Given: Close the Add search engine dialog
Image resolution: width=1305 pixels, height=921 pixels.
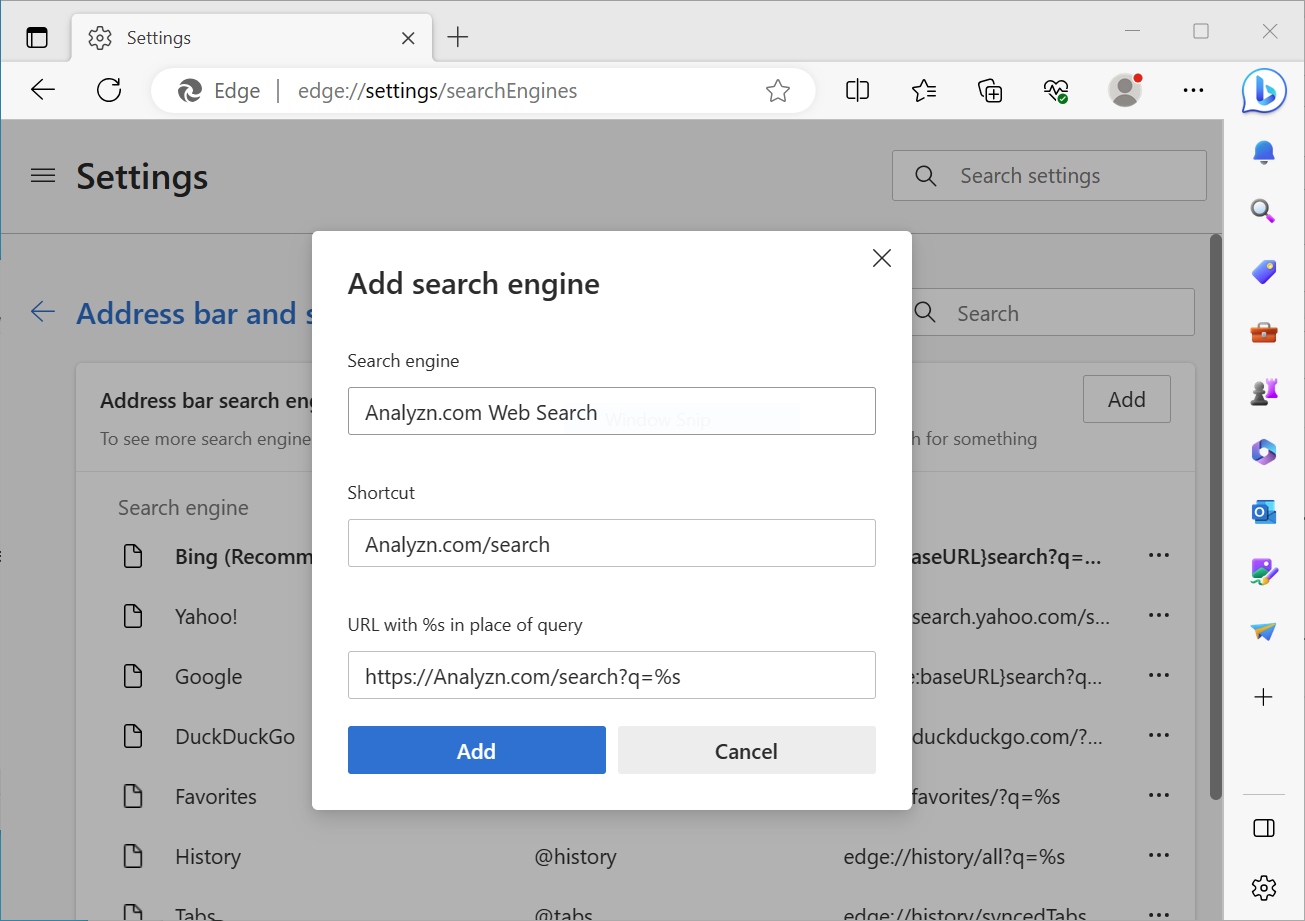Looking at the screenshot, I should pos(882,258).
